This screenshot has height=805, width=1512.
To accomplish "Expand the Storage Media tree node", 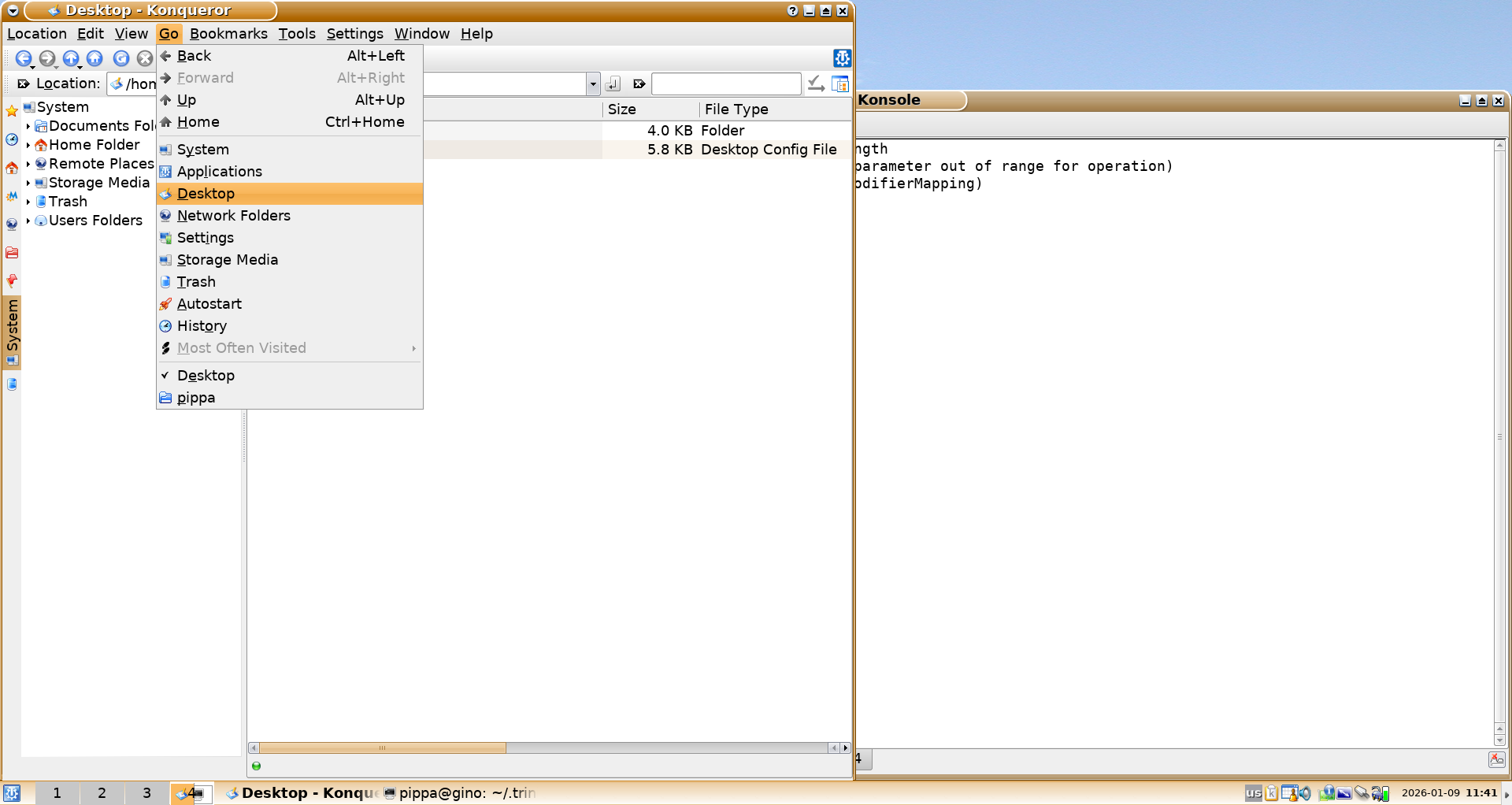I will point(28,183).
